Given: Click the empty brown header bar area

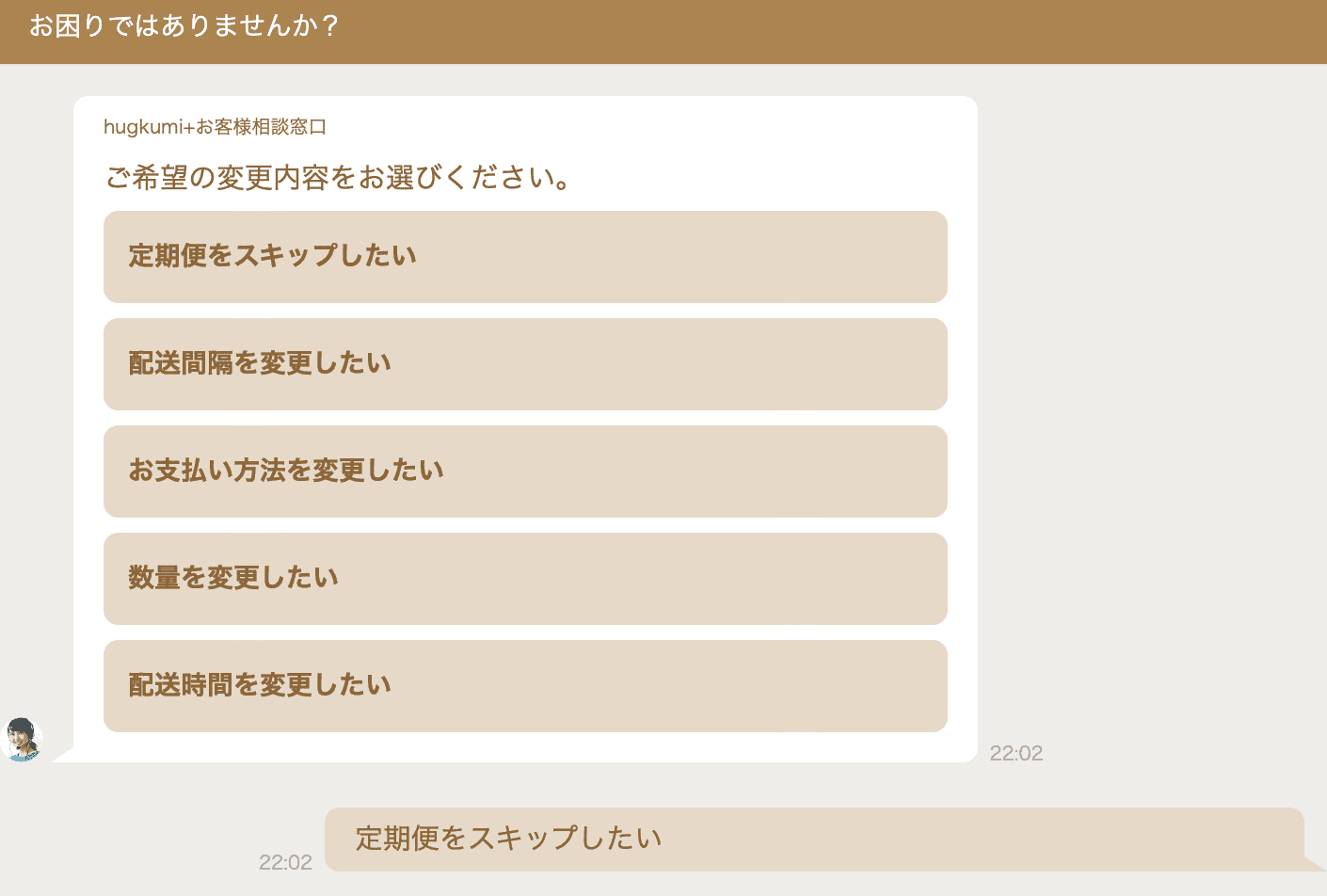Looking at the screenshot, I should tap(847, 32).
